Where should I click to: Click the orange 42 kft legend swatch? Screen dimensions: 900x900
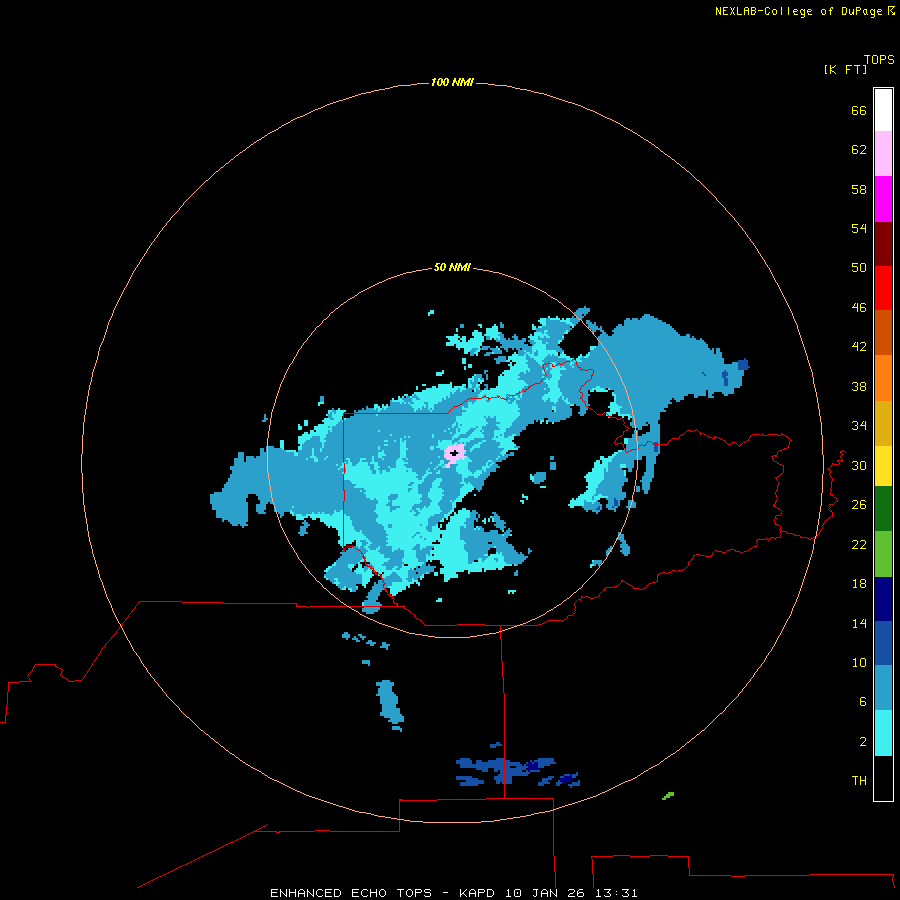[x=883, y=378]
